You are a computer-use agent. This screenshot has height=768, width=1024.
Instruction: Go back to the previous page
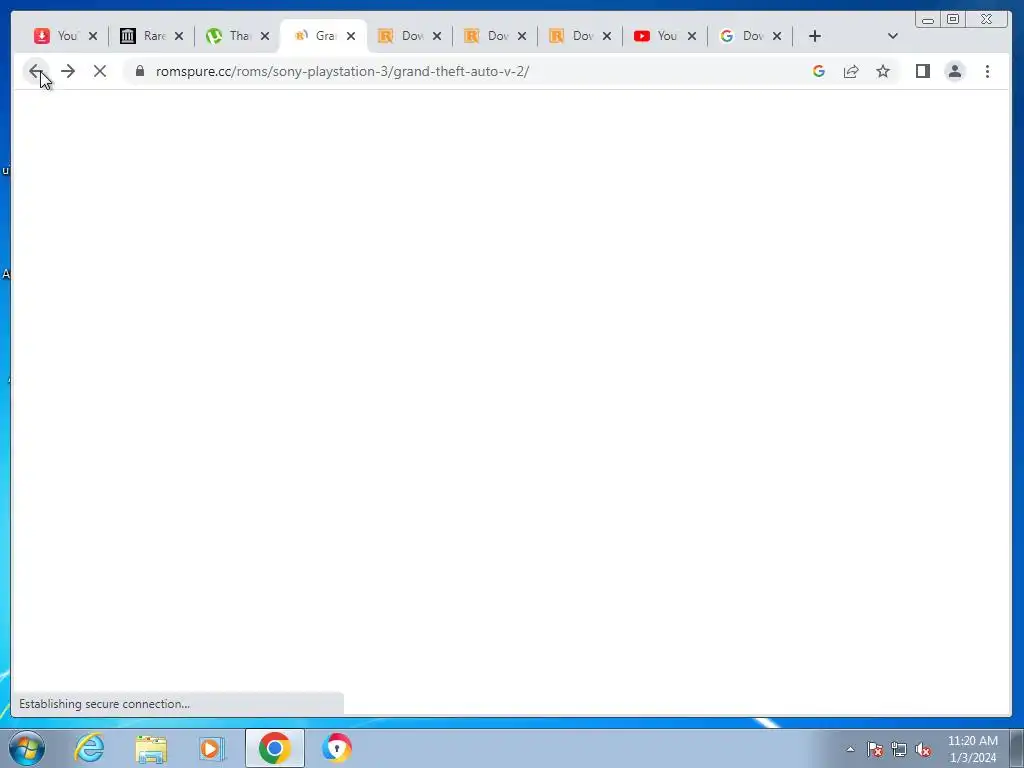(35, 71)
